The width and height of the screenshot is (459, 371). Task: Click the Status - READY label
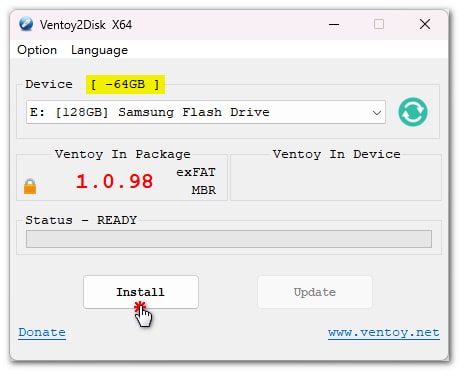pos(81,220)
